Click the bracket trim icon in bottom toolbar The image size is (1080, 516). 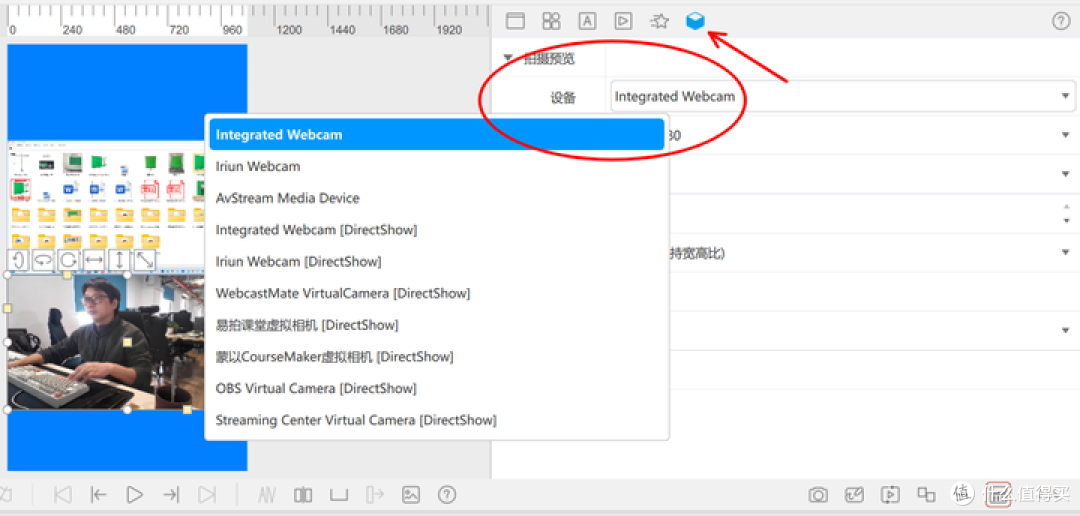pos(339,494)
